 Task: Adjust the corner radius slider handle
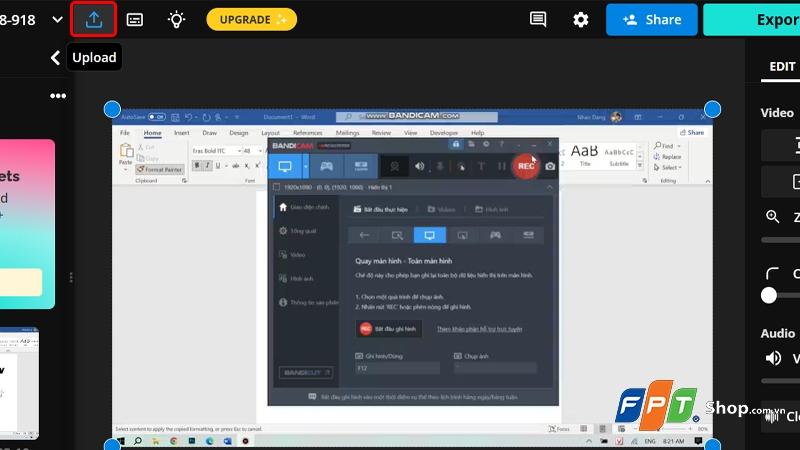[x=769, y=295]
